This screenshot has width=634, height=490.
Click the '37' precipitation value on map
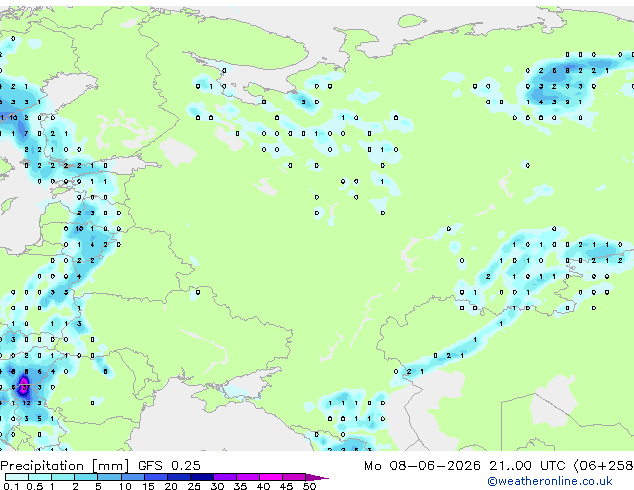(25, 387)
